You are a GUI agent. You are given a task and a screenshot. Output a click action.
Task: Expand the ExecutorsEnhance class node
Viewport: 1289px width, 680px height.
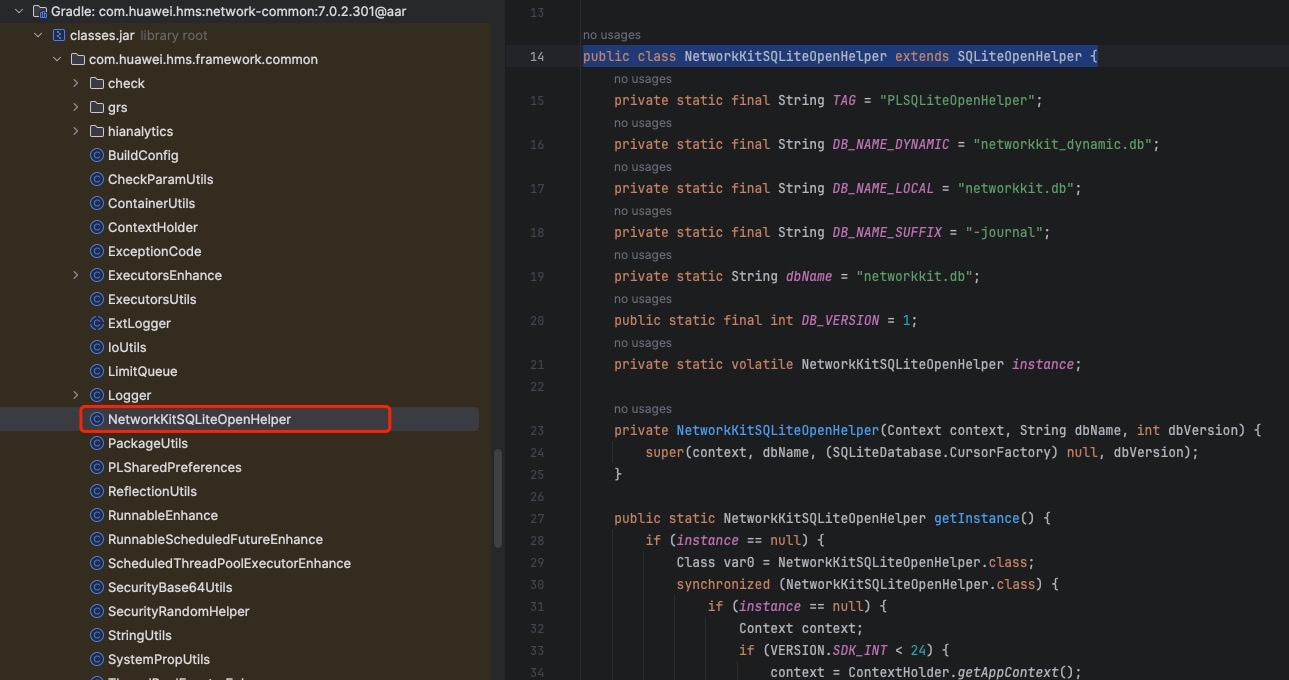(76, 275)
